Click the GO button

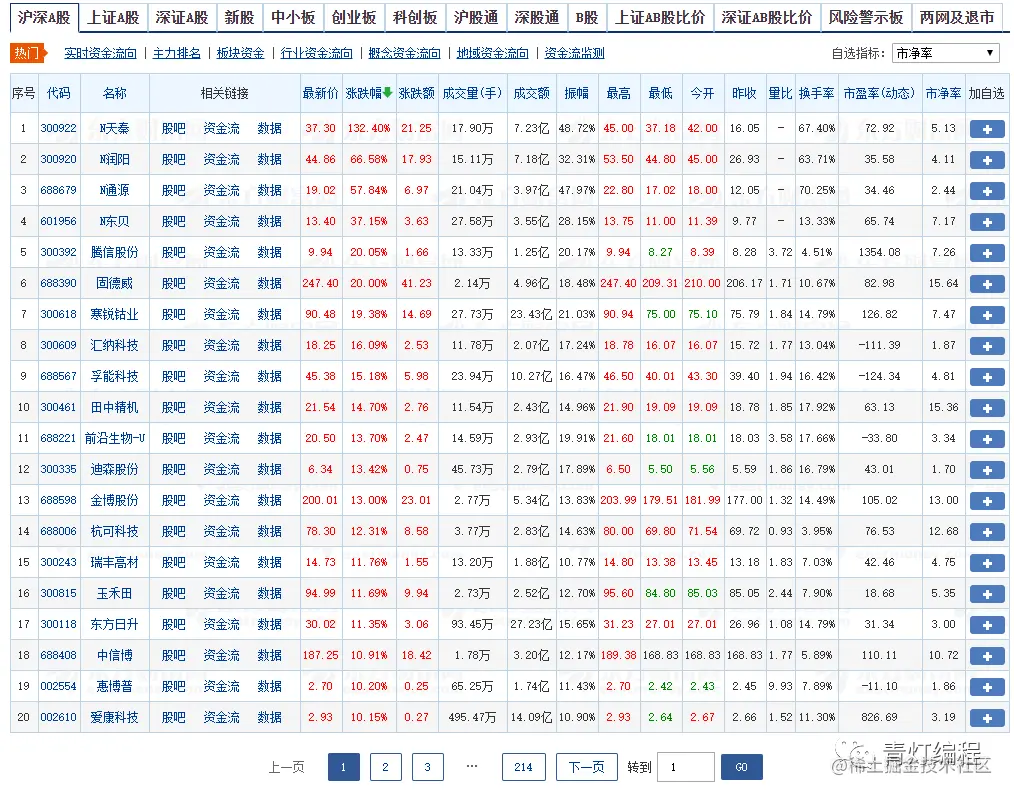[x=742, y=766]
